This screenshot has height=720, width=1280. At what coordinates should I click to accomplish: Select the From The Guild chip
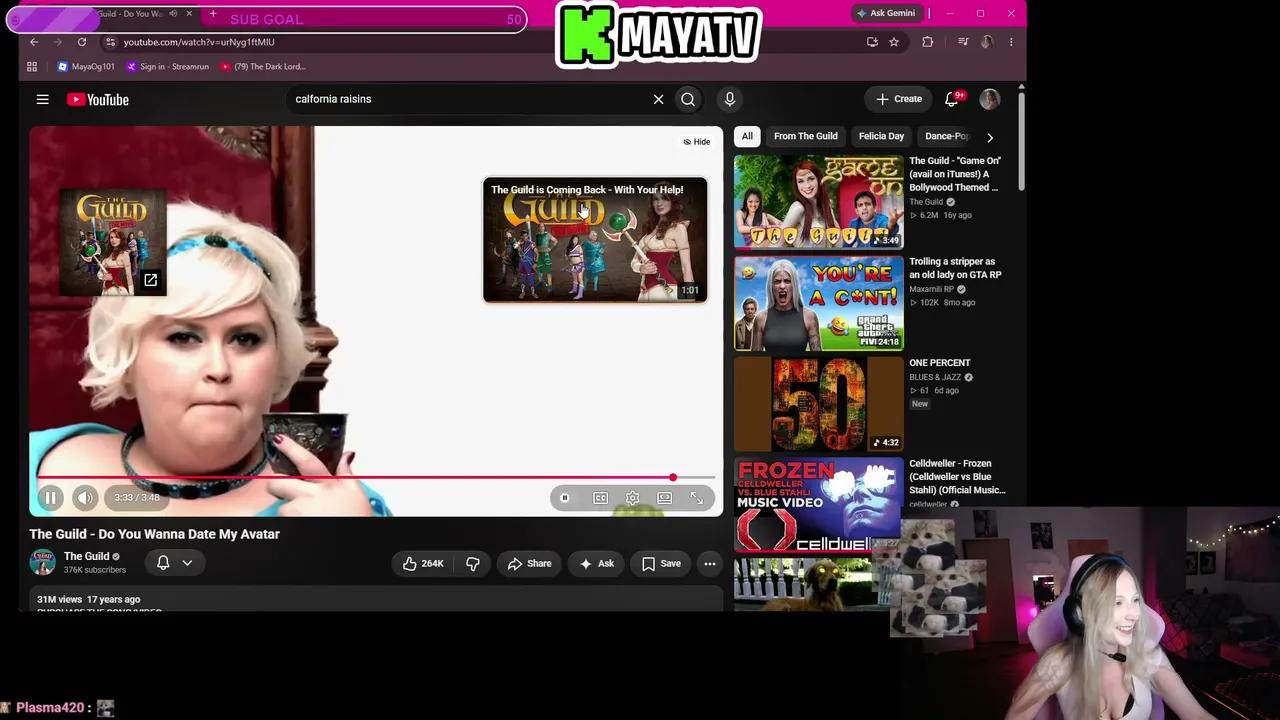pyautogui.click(x=805, y=136)
